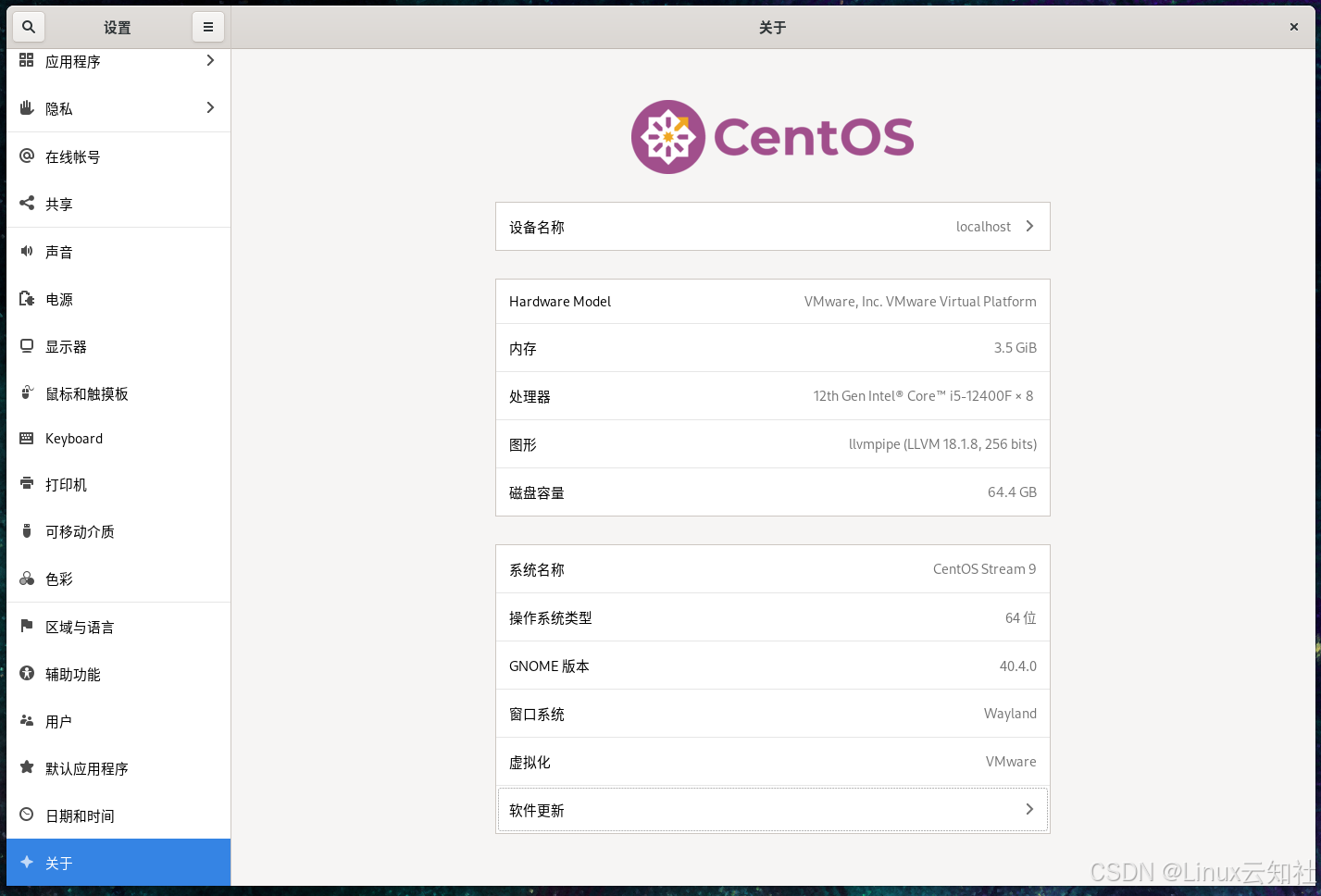Open 可移动介质 (Removable Media) settings
Image resolution: width=1321 pixels, height=896 pixels.
[79, 531]
